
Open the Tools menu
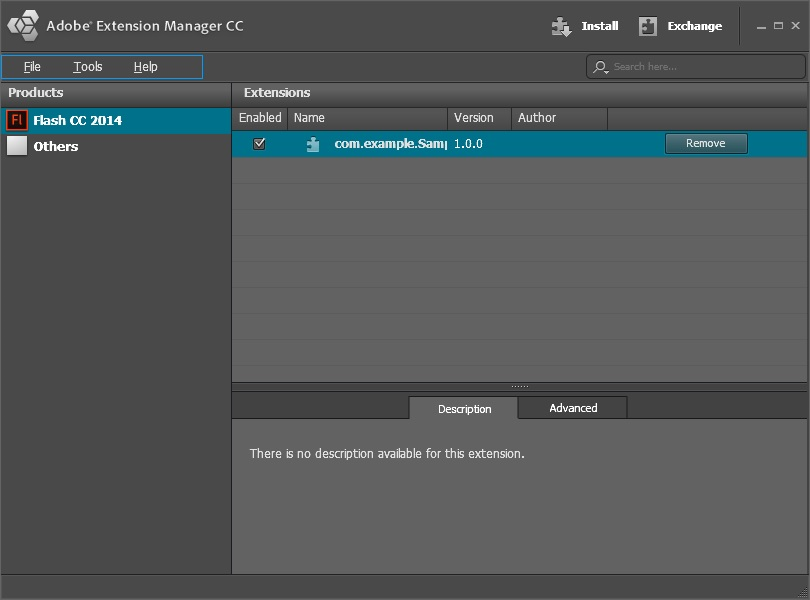pos(87,66)
